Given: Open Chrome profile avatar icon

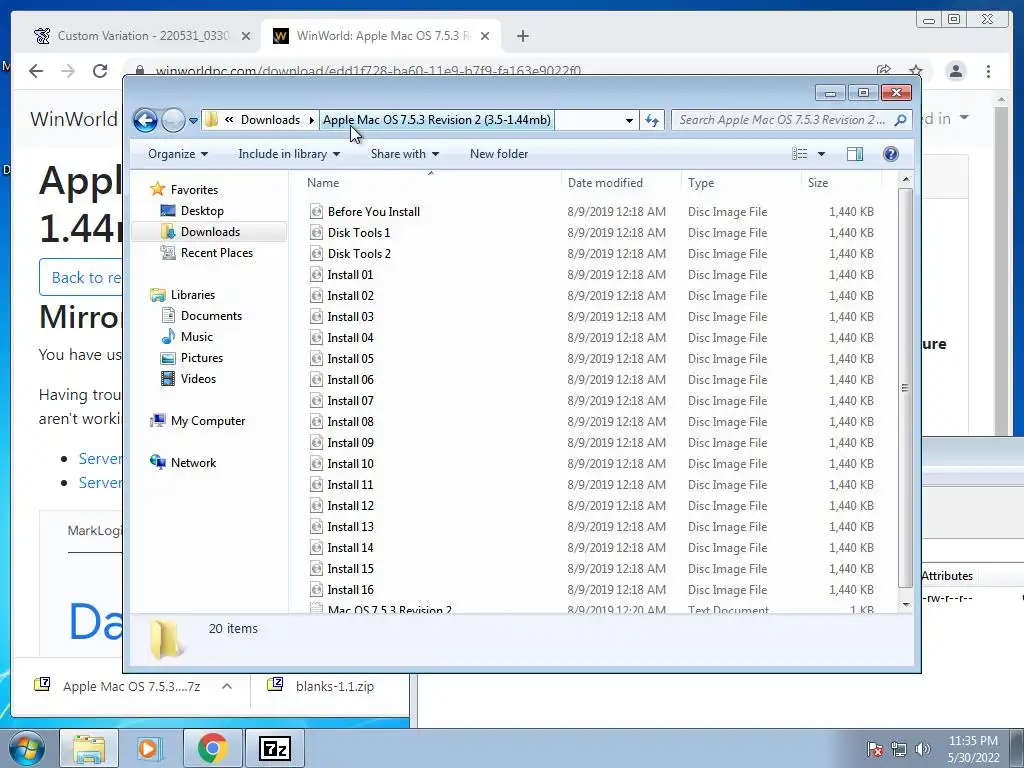Looking at the screenshot, I should 955,71.
